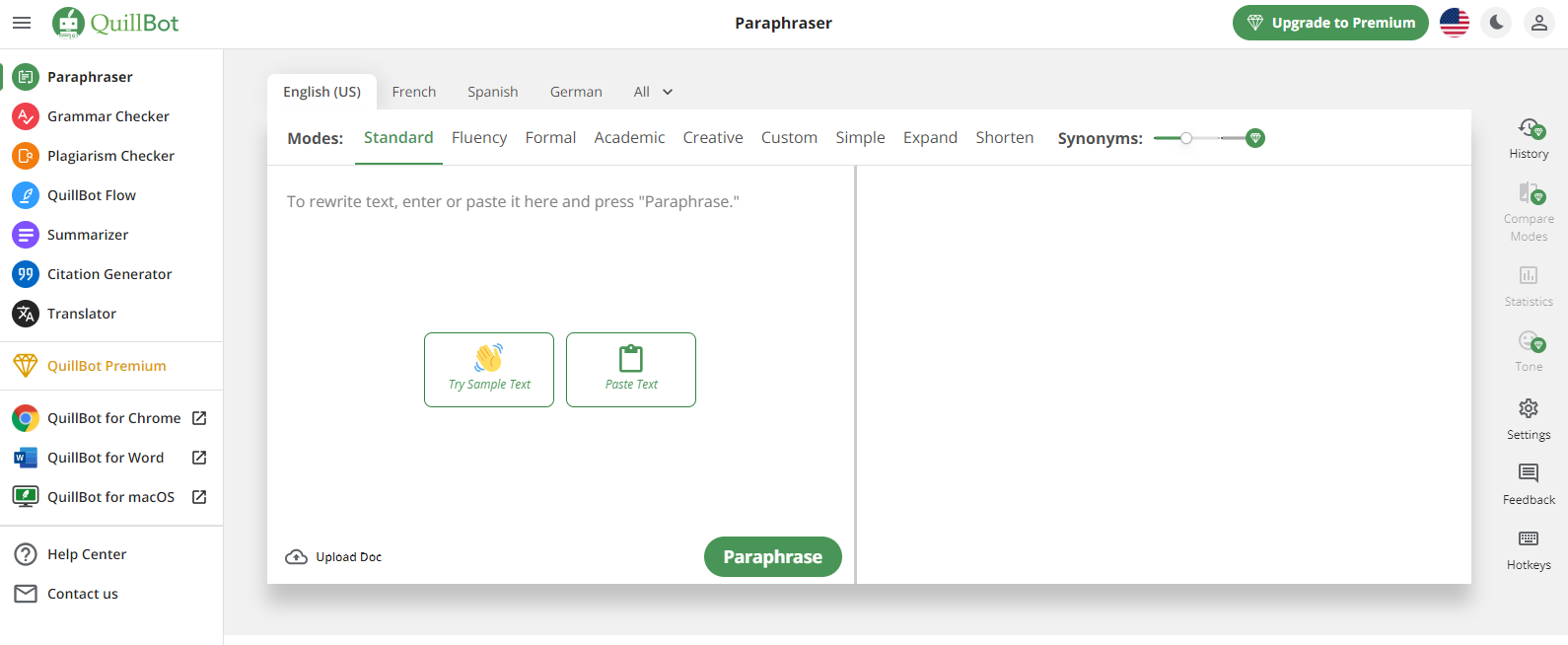Open the Statistics icon
The width and height of the screenshot is (1568, 645).
pos(1529,275)
